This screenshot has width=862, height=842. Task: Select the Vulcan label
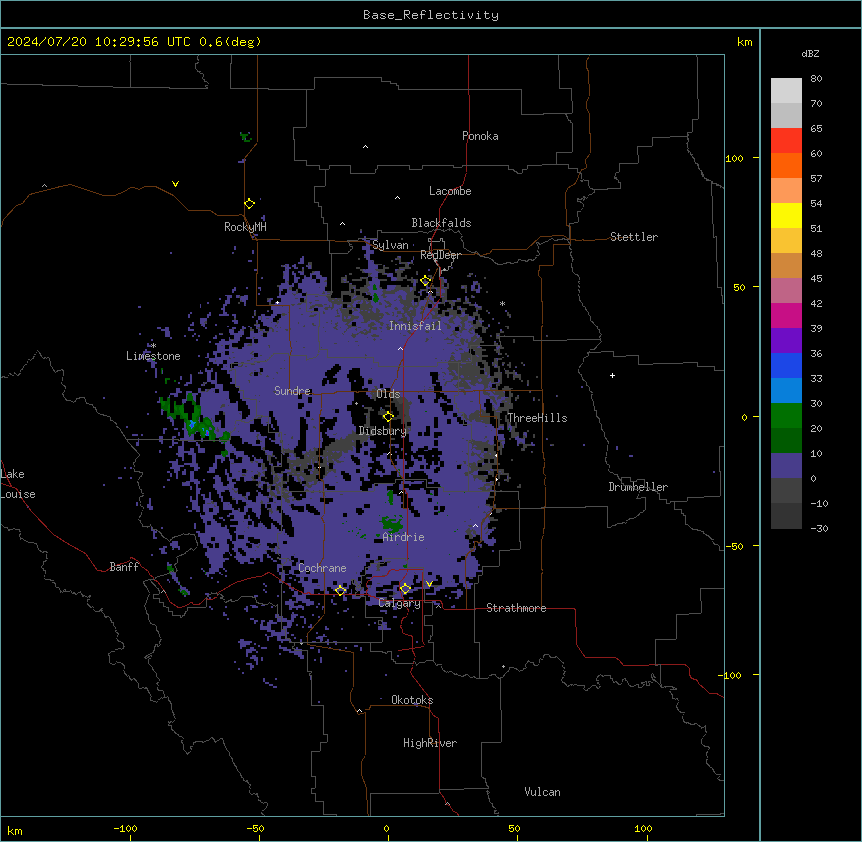pyautogui.click(x=543, y=792)
